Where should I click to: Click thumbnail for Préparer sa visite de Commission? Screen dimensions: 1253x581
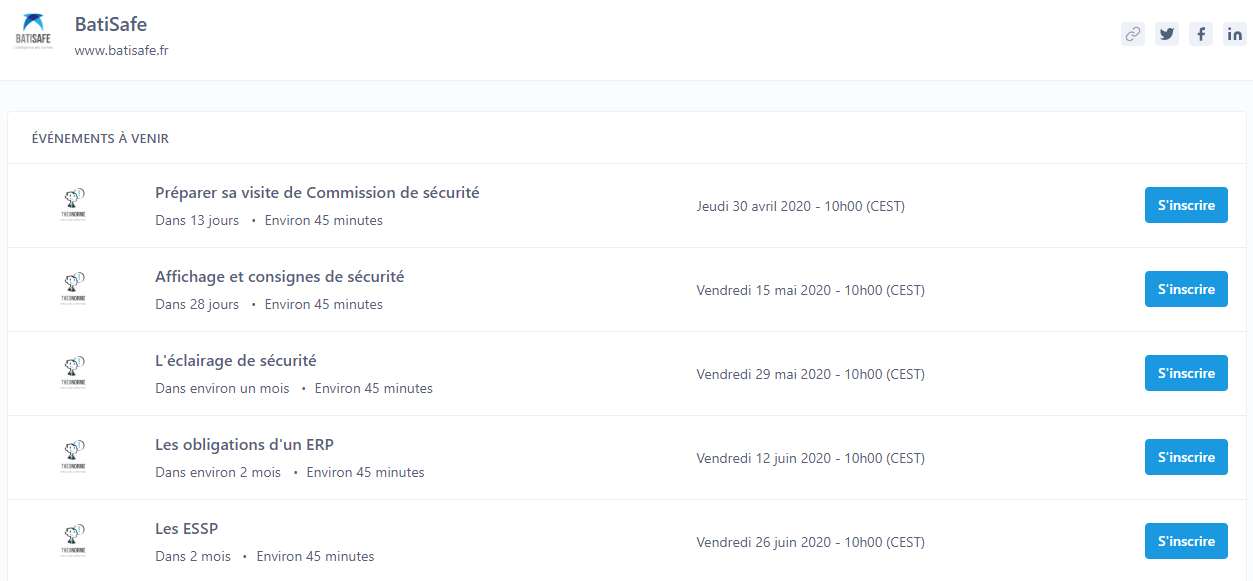(x=74, y=205)
